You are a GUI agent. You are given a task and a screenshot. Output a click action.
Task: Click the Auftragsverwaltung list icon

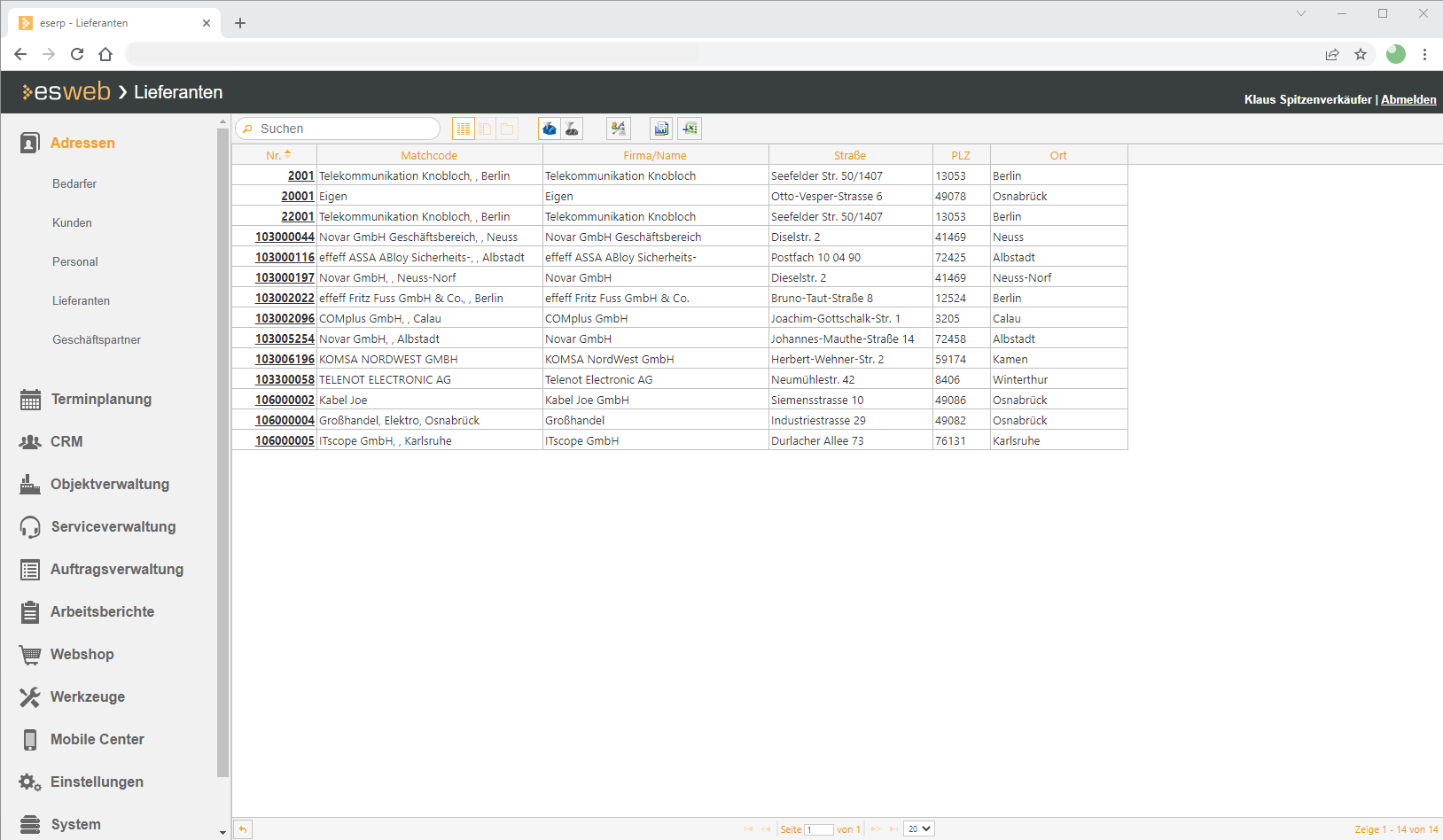[30, 570]
